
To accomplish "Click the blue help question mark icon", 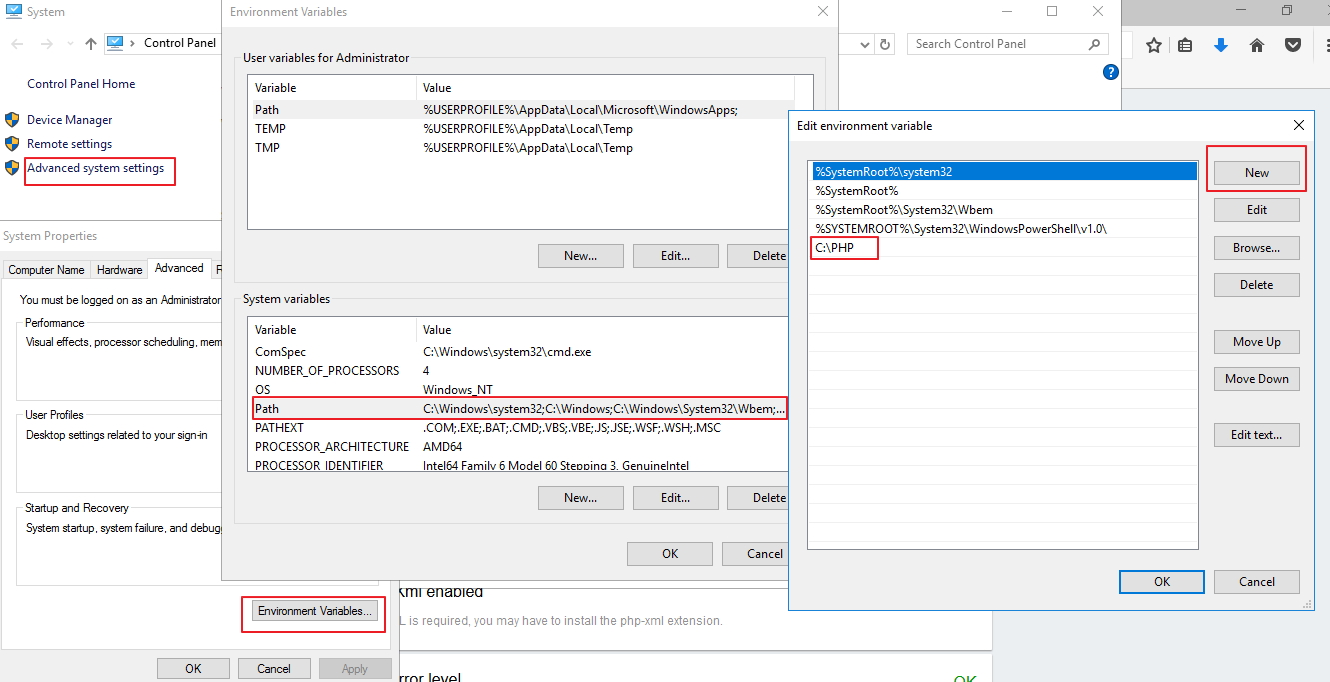I will pos(1110,72).
